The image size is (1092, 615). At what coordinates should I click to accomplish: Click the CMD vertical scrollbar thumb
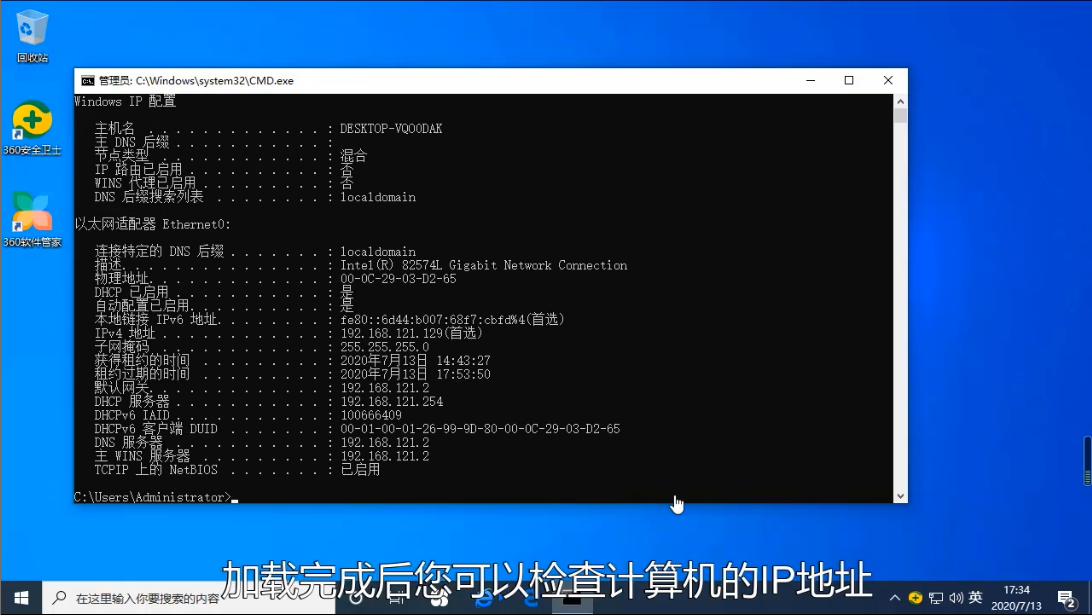[900, 116]
